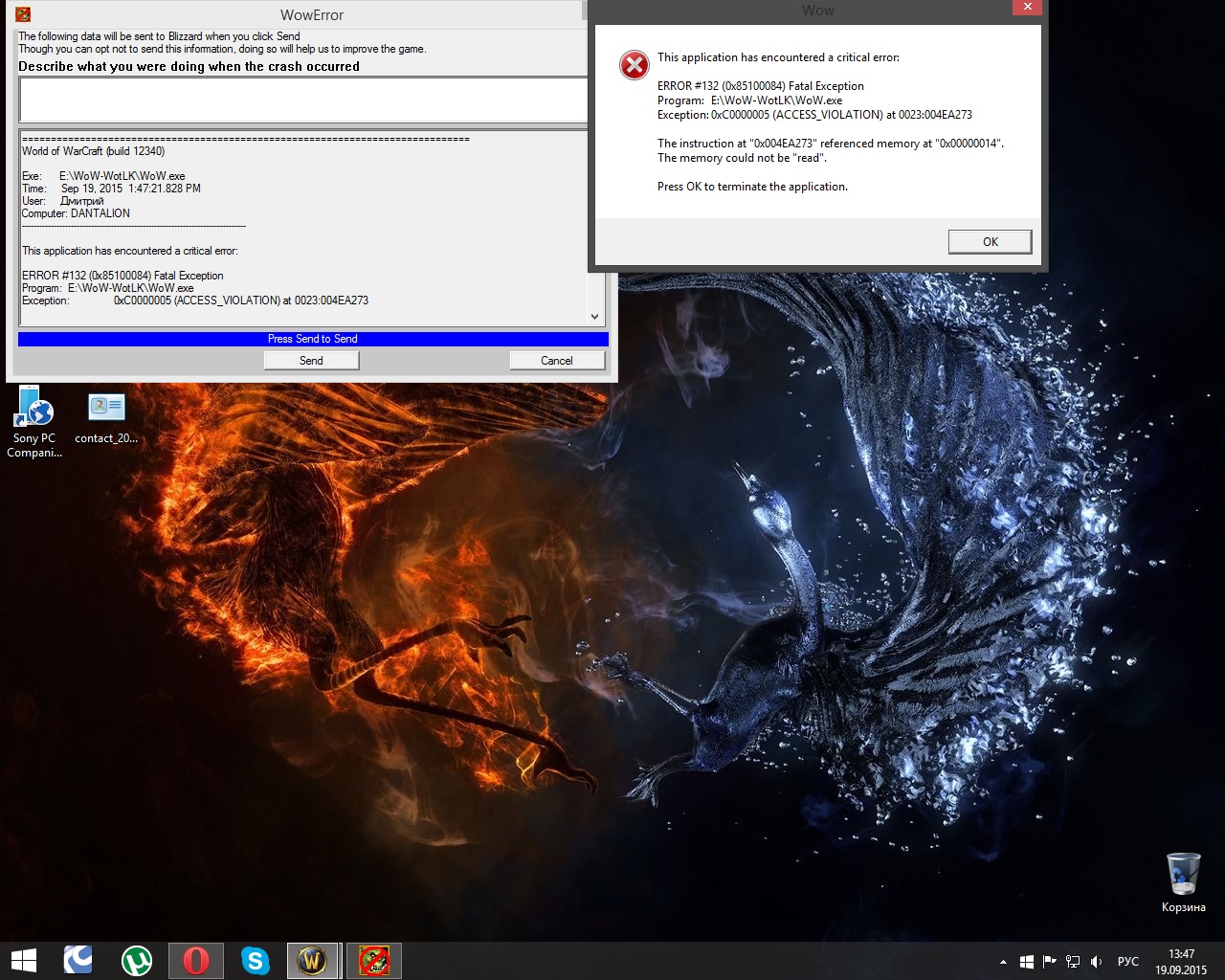This screenshot has height=980, width=1225.
Task: Open uTorrent from the taskbar
Action: pyautogui.click(x=137, y=960)
